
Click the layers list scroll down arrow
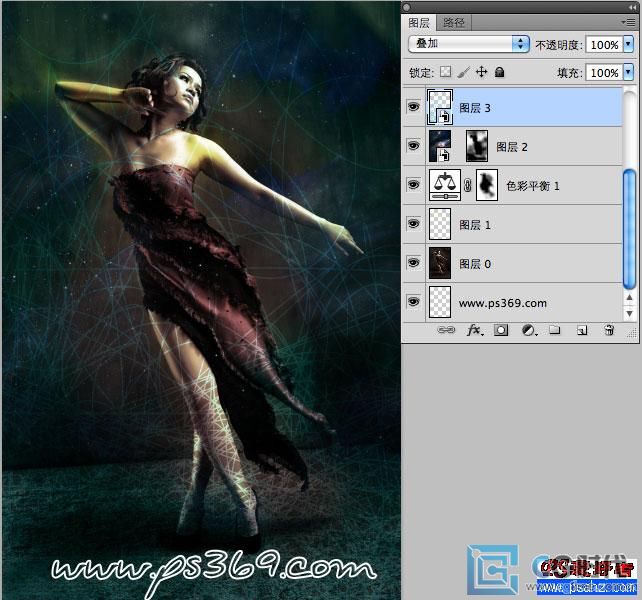(x=630, y=314)
